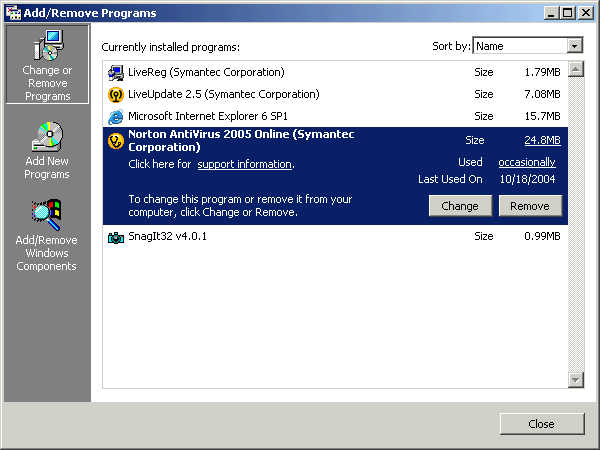Open Add/Remove Windows Components icon
600x450 pixels.
(x=47, y=214)
